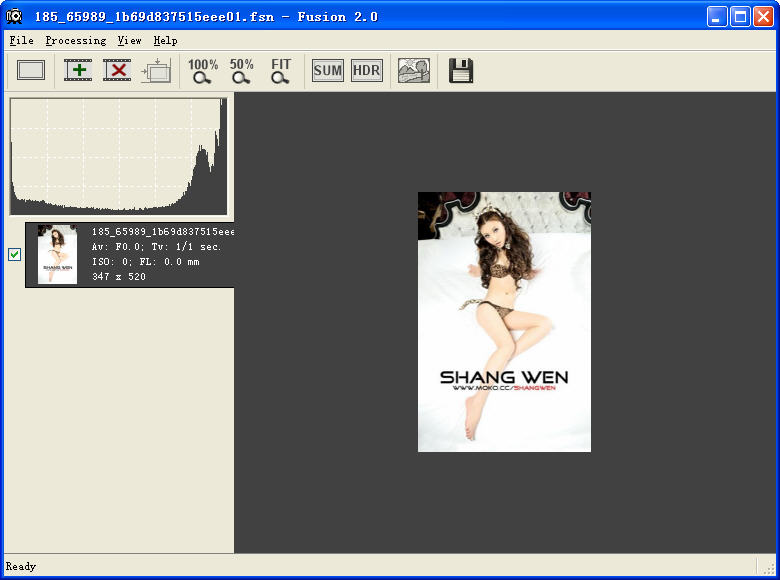Screen dimensions: 780x580
Task: Set zoom to 50% magnifier icon
Action: [x=241, y=70]
